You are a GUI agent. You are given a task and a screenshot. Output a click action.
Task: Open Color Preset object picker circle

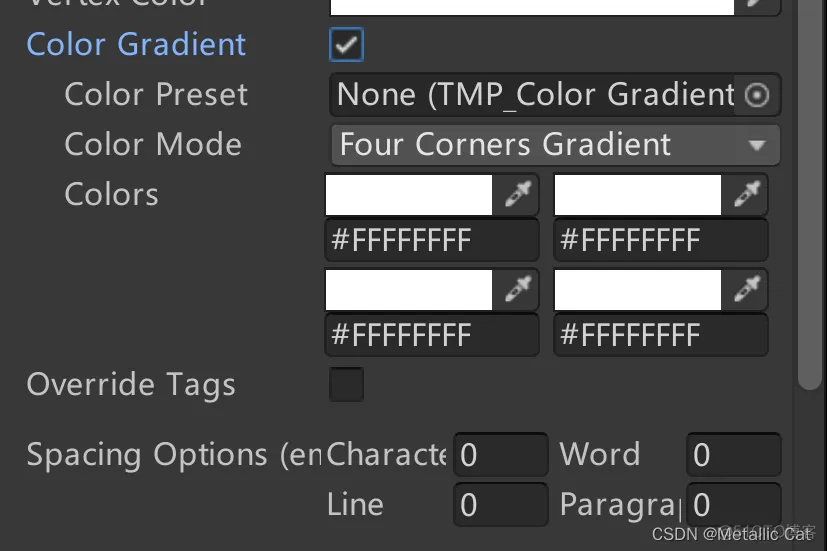[757, 95]
